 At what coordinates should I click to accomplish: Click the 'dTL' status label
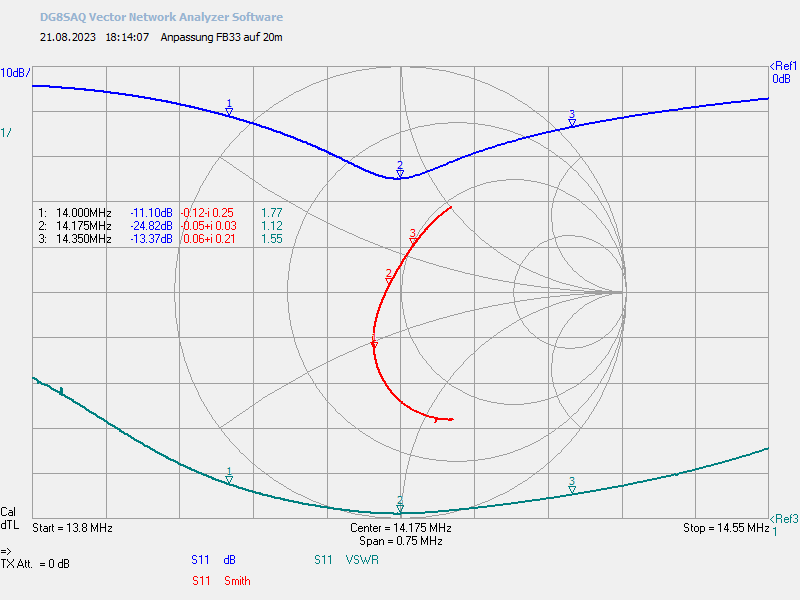click(x=10, y=525)
